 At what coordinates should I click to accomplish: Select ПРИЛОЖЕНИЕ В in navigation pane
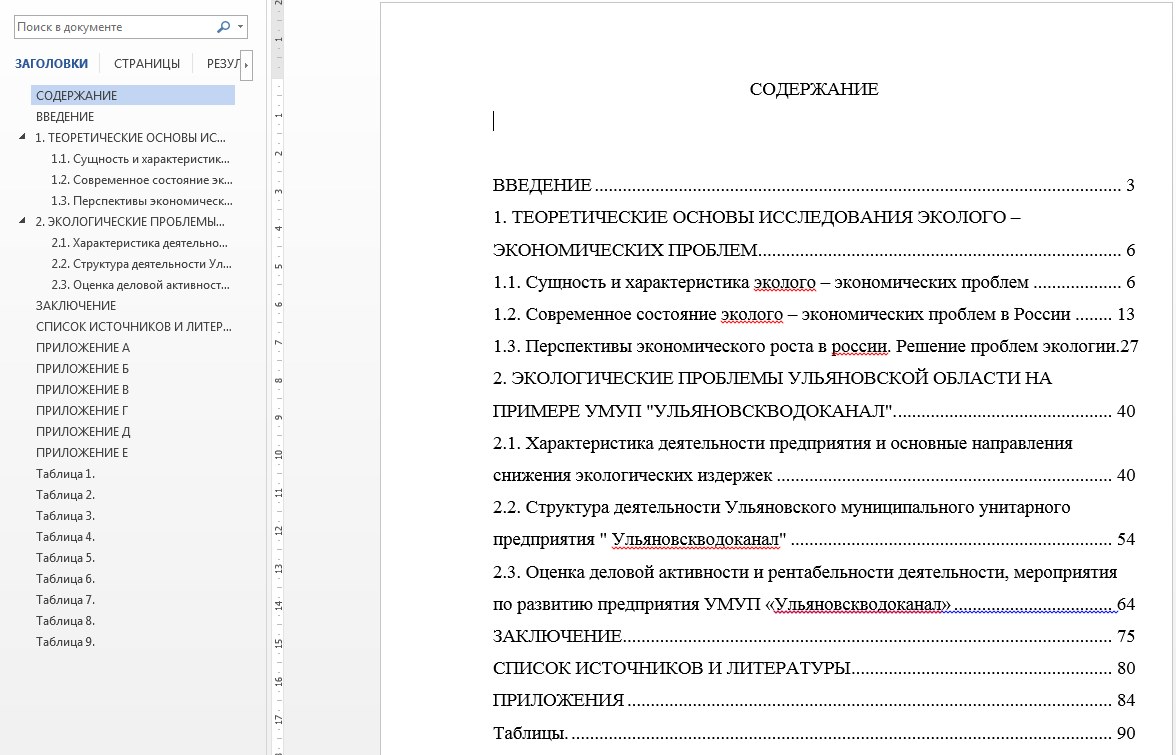pos(82,389)
